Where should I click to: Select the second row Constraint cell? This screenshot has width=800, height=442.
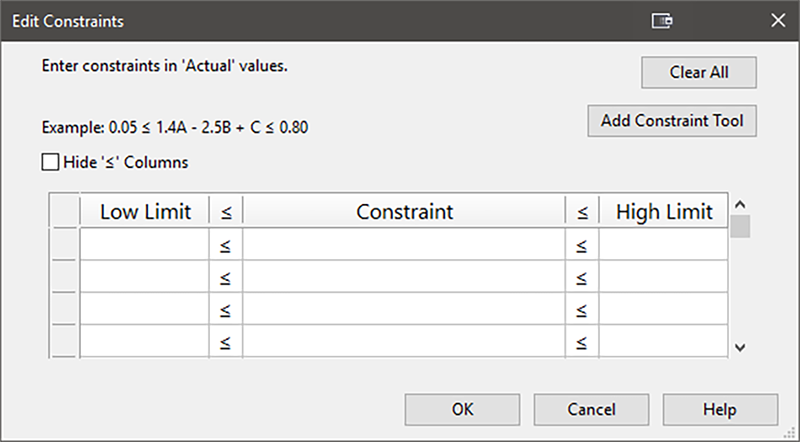click(404, 277)
